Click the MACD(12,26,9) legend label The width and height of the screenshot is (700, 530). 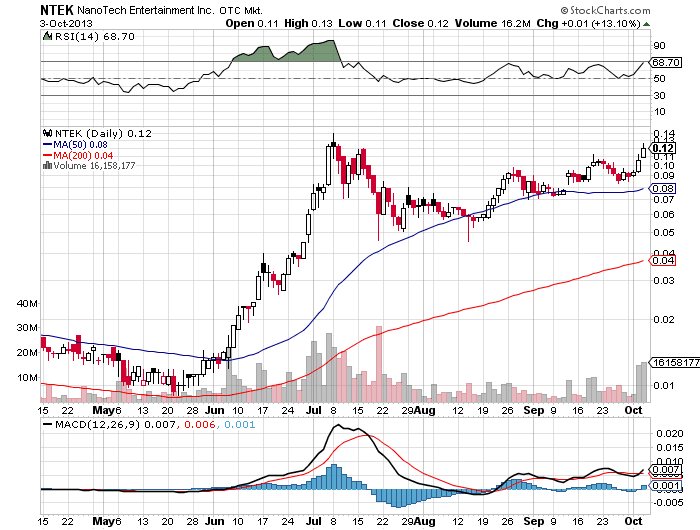click(97, 424)
